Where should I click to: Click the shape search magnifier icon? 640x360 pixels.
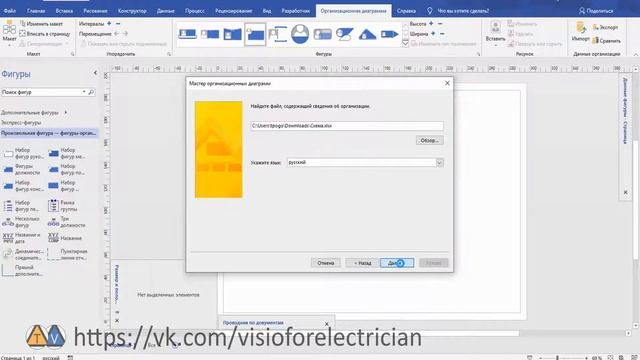[91, 92]
